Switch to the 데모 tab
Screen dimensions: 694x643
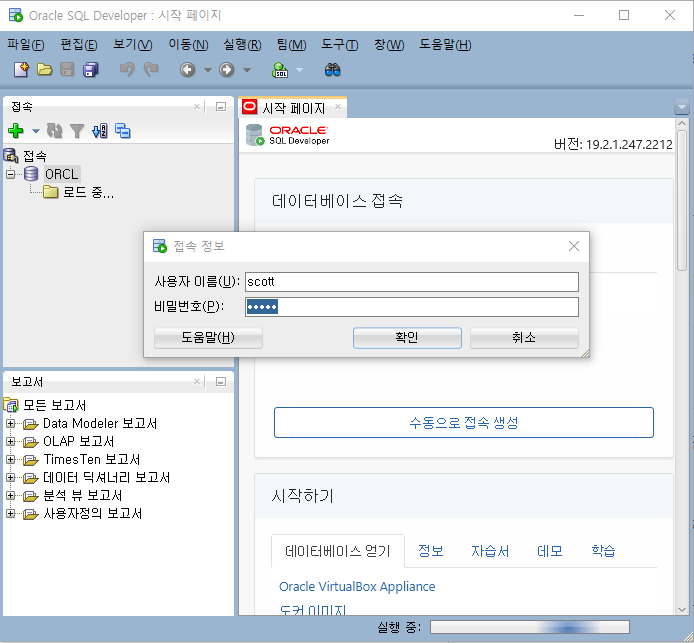pos(550,551)
